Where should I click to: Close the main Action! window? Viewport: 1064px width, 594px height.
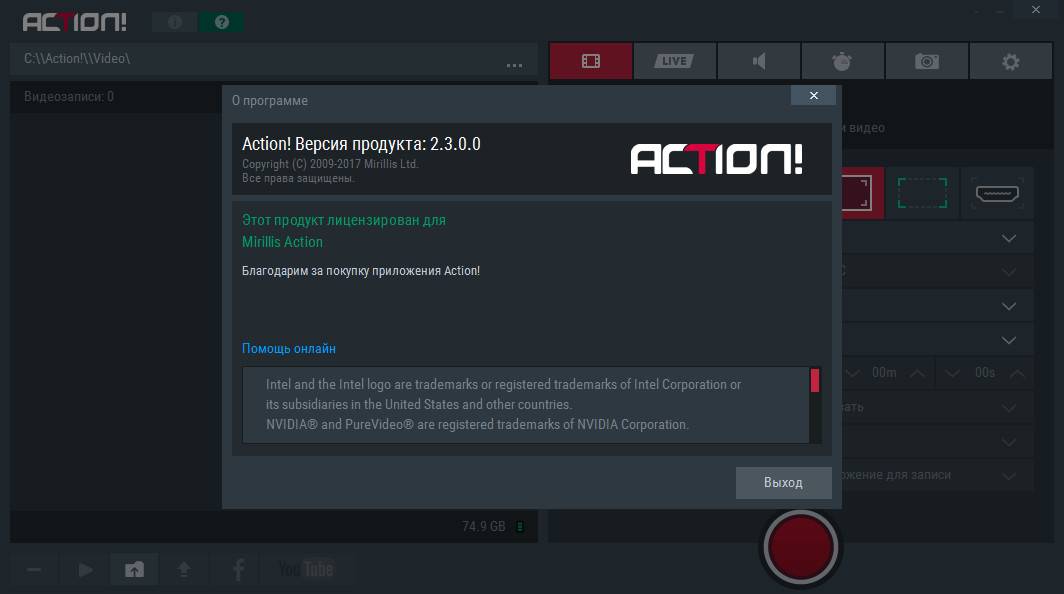[1036, 10]
